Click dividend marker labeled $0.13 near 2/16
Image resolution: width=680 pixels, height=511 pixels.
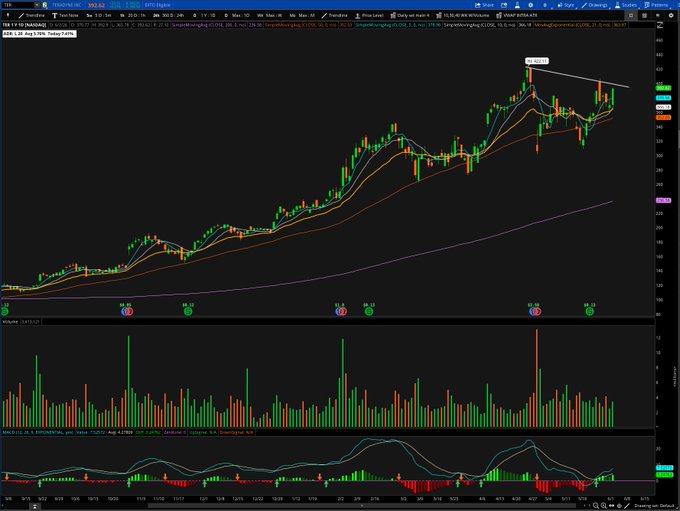click(369, 310)
